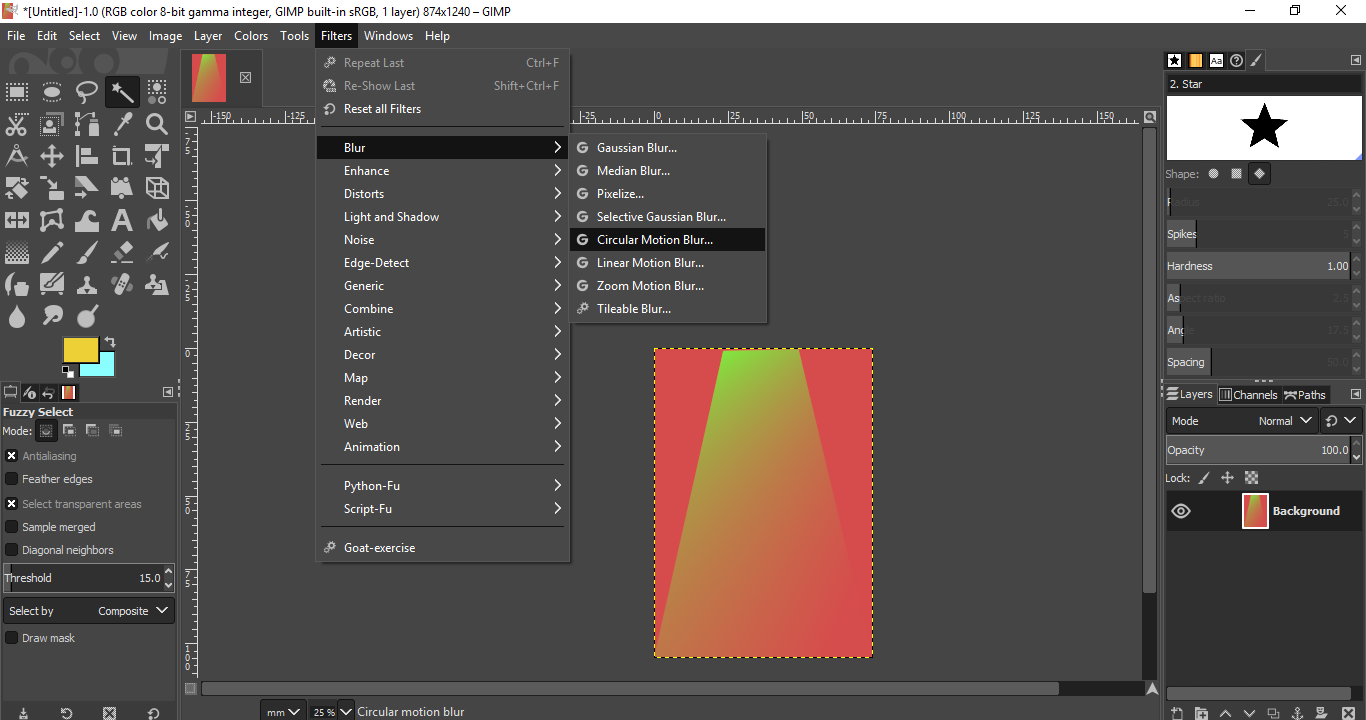The height and width of the screenshot is (720, 1366).
Task: Choose the square brush shape
Action: pyautogui.click(x=1236, y=173)
